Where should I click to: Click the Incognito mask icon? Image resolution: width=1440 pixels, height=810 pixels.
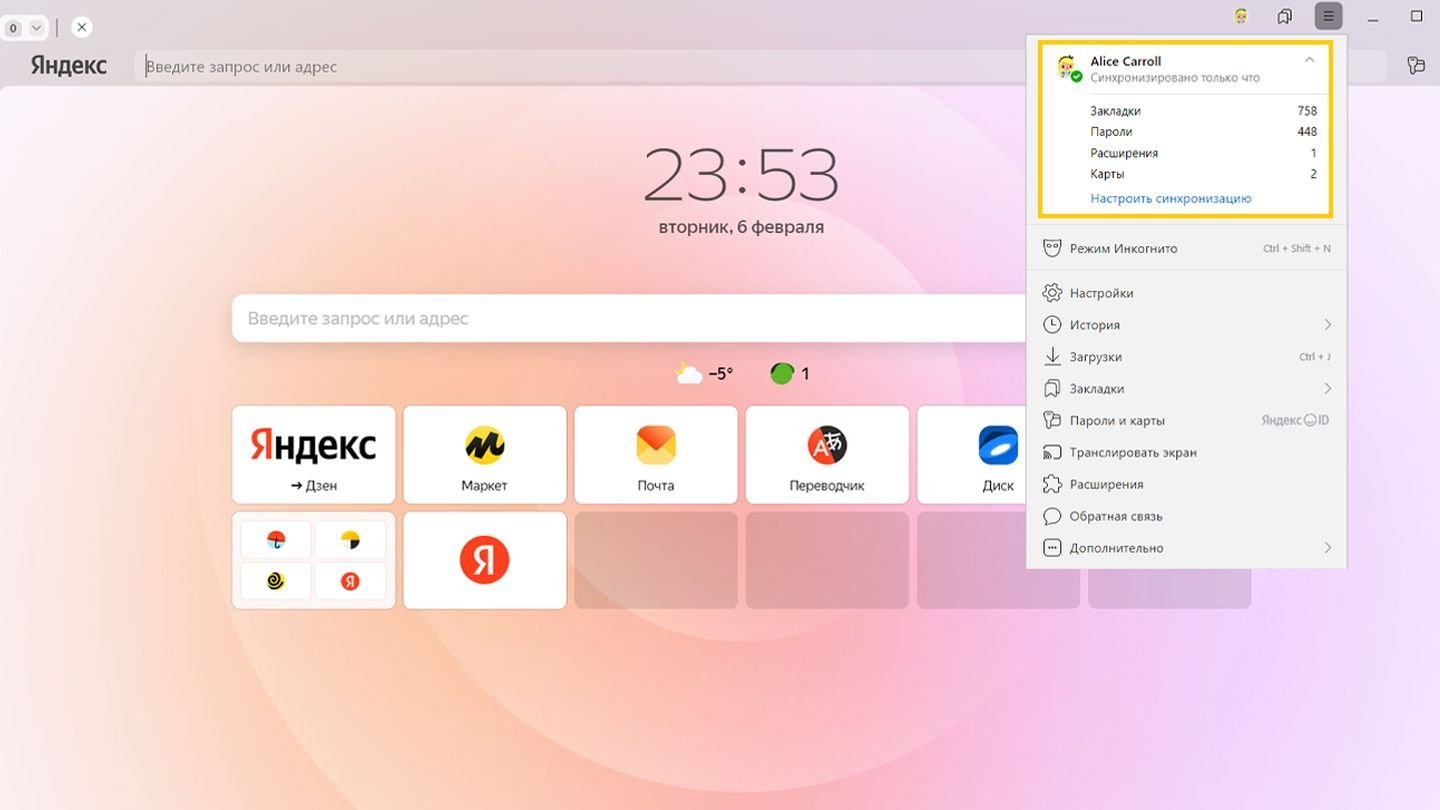(1052, 248)
